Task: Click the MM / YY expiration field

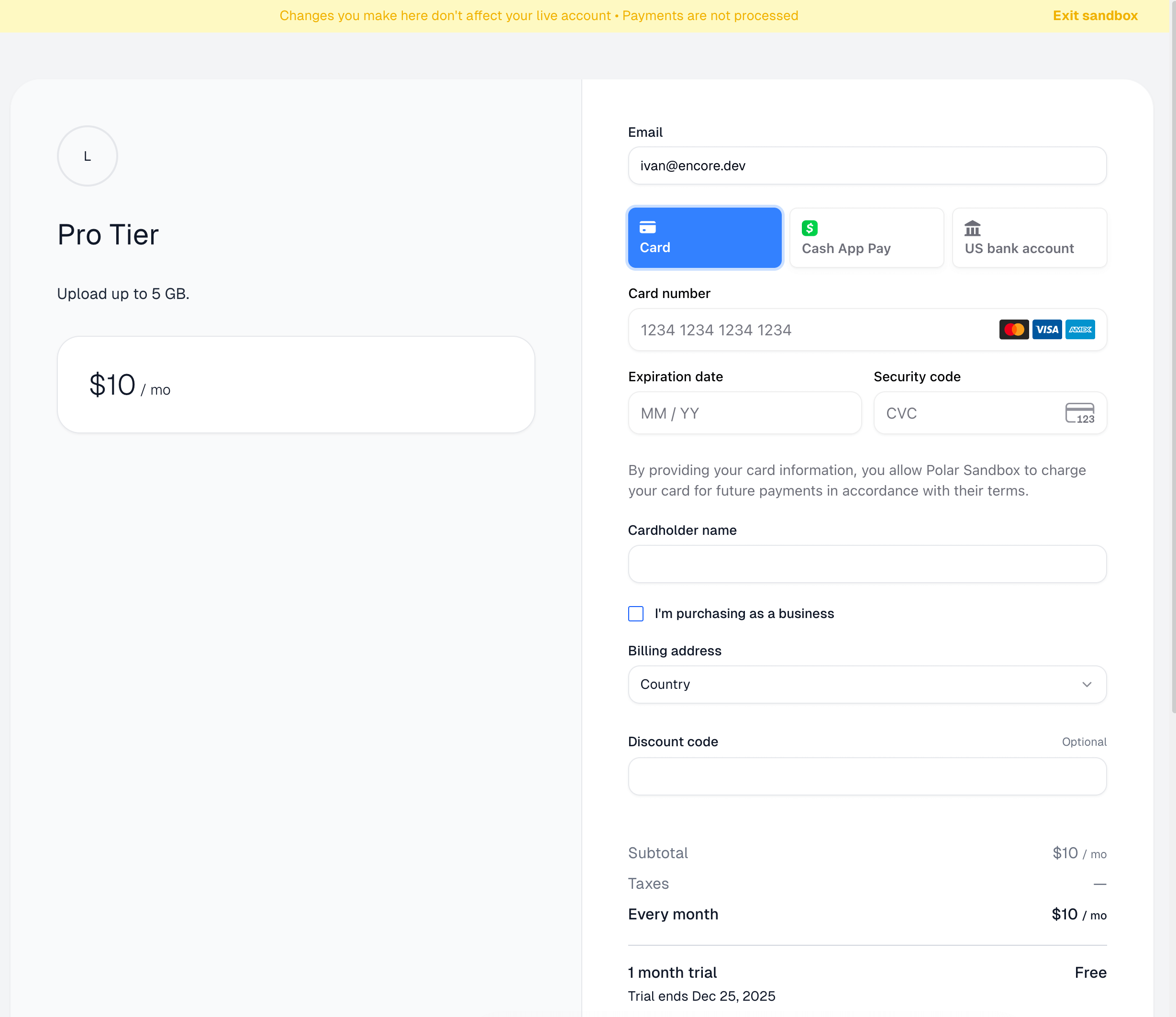Action: click(744, 413)
